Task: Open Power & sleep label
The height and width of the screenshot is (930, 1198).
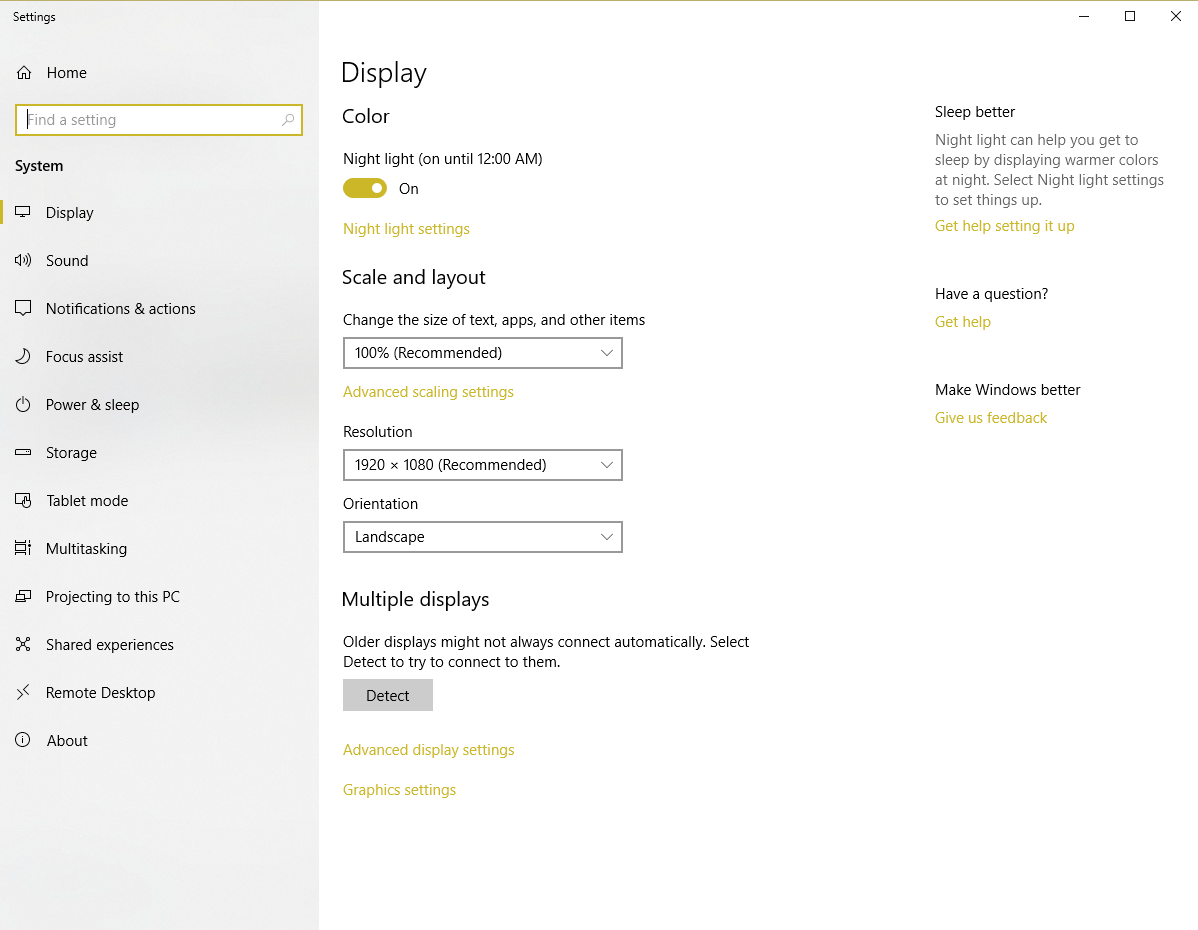Action: 92,405
